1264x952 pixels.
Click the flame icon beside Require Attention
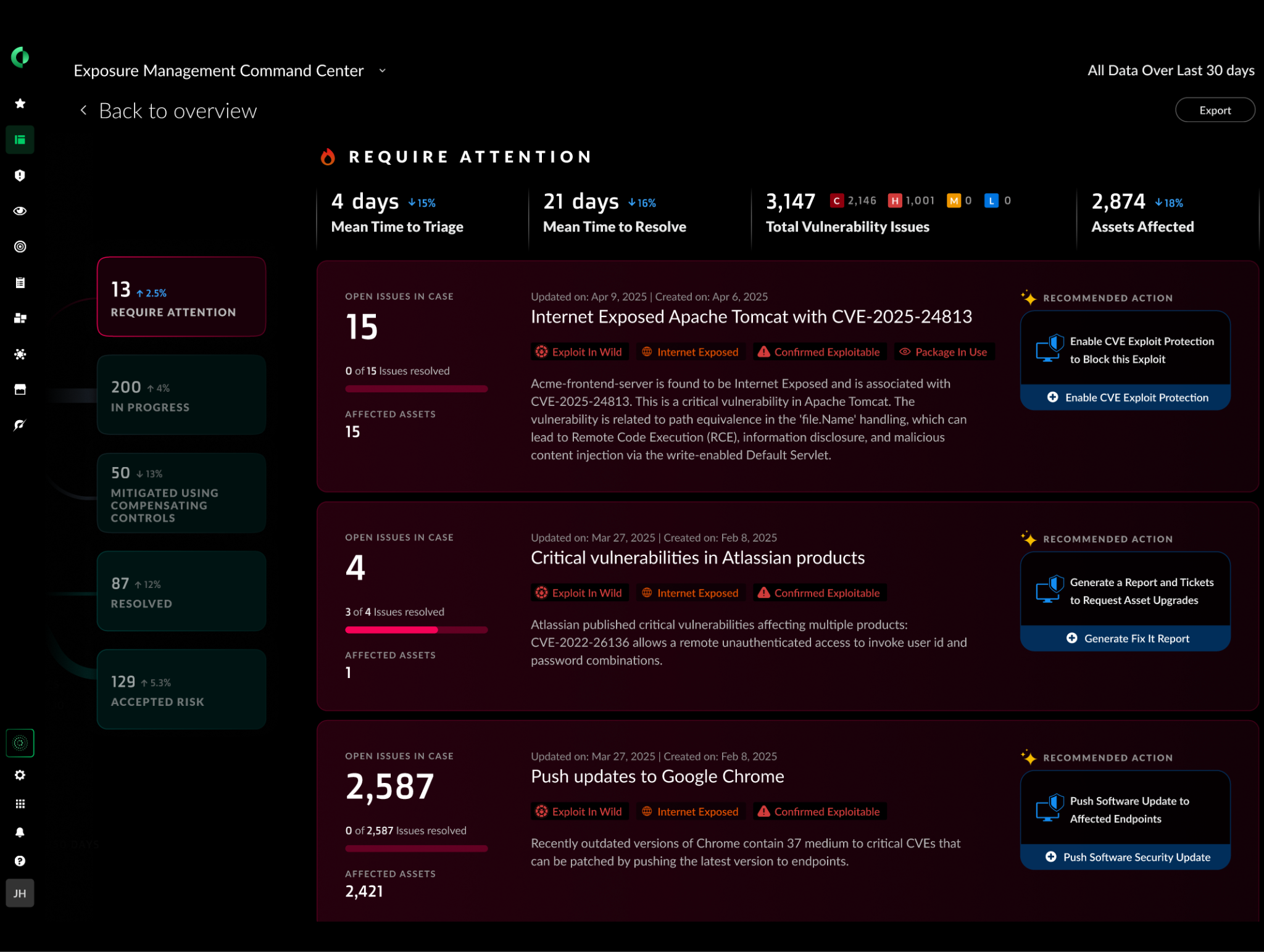tap(328, 157)
